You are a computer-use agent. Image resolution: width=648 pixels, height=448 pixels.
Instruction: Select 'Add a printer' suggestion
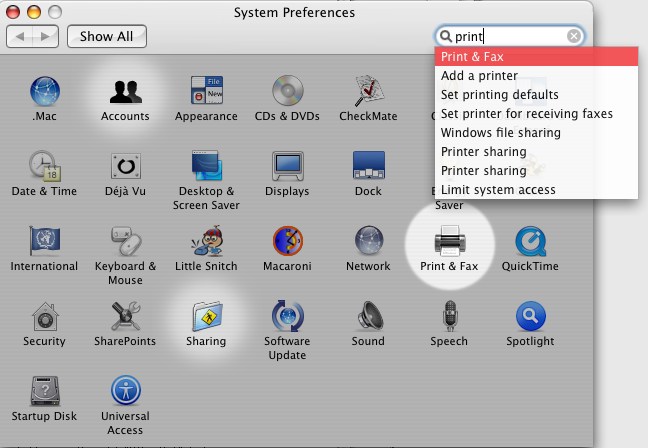(x=536, y=76)
